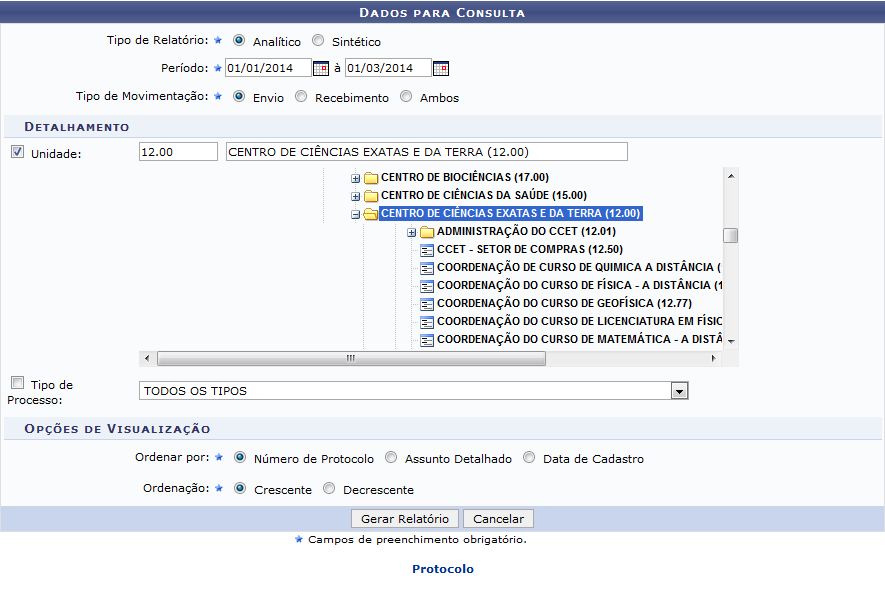Uncheck the Unidade checkbox
885x590 pixels.
coord(17,152)
